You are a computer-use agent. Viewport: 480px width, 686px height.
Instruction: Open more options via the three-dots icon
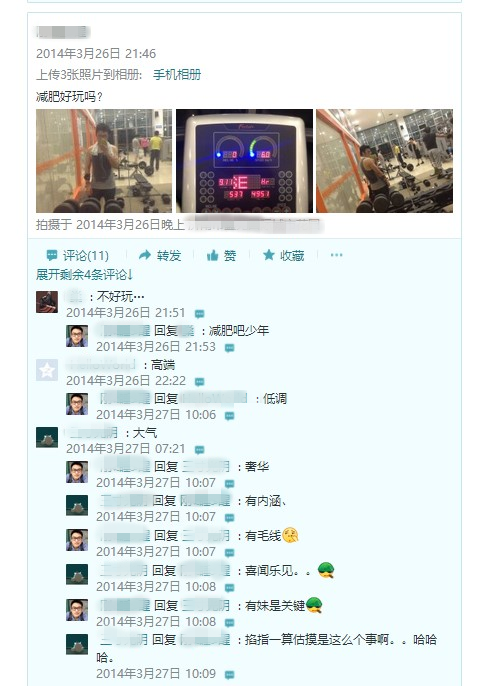pyautogui.click(x=336, y=255)
